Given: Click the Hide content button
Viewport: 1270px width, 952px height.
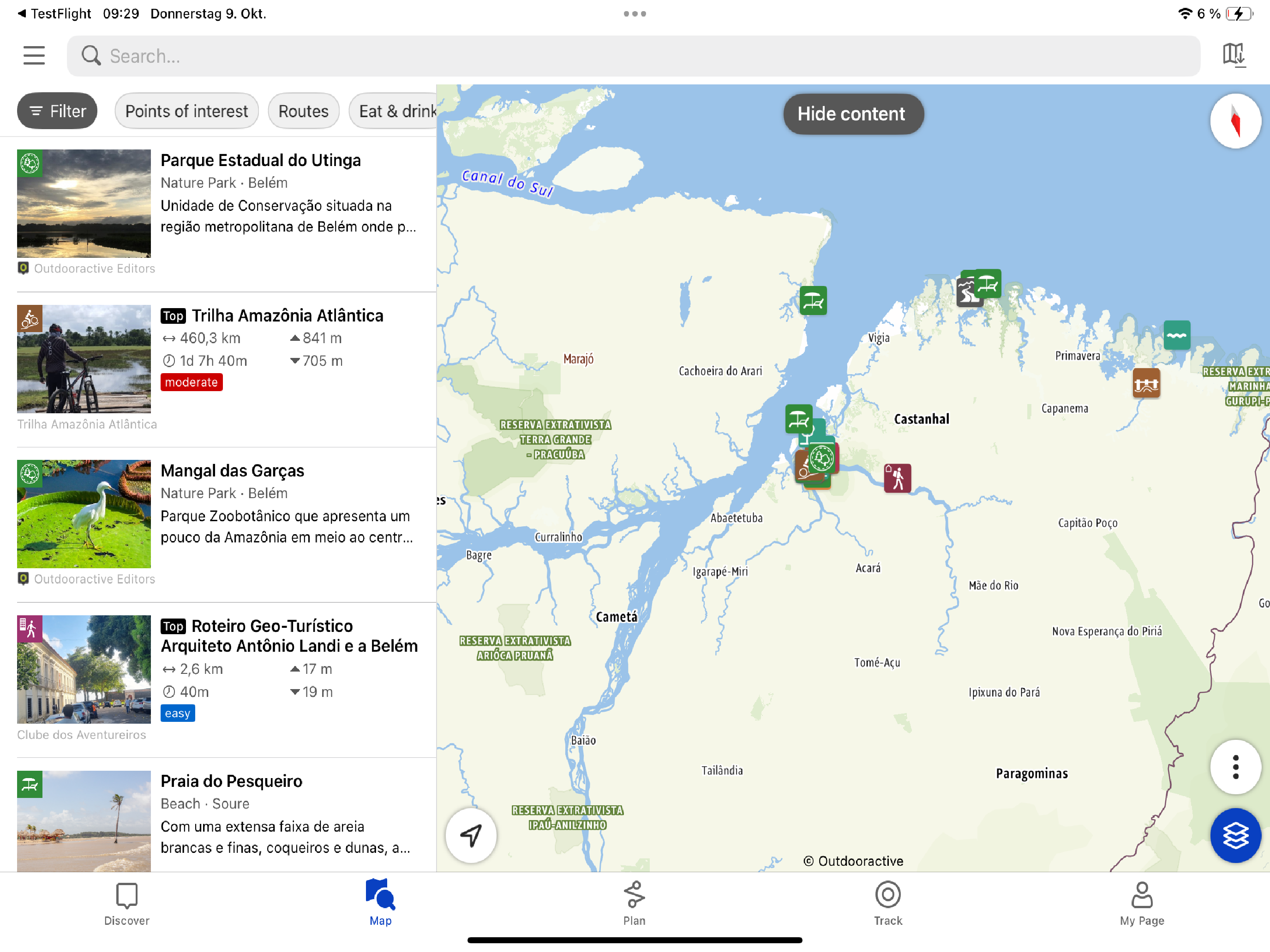Looking at the screenshot, I should point(853,113).
